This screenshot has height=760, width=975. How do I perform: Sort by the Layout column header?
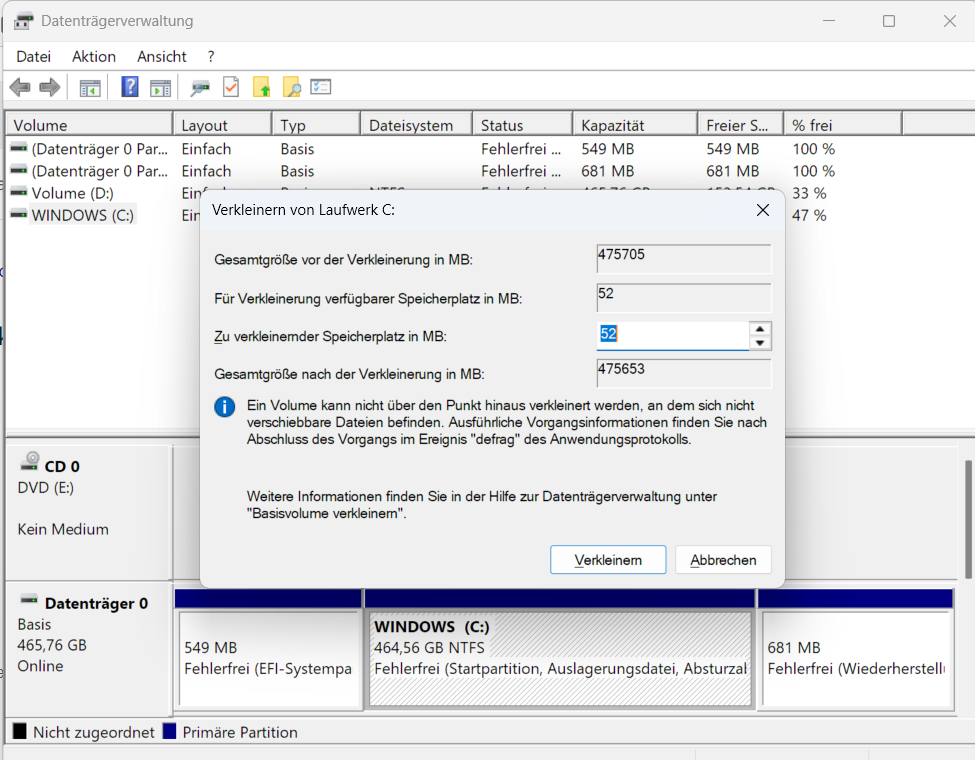click(223, 125)
